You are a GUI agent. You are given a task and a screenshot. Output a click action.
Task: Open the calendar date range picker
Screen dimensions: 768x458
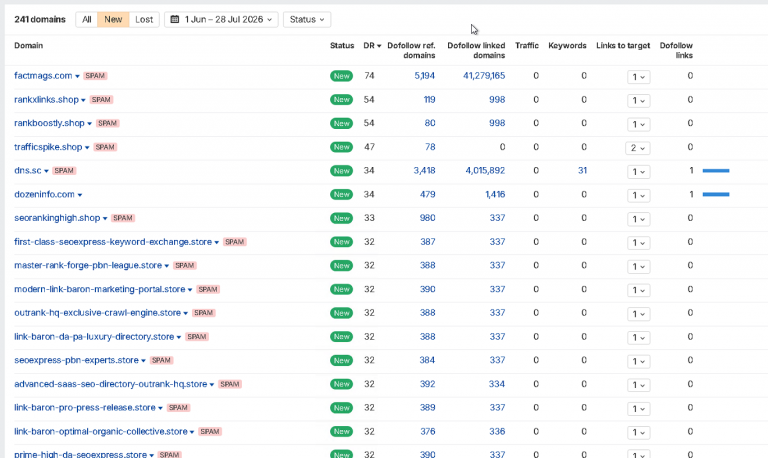(x=221, y=20)
